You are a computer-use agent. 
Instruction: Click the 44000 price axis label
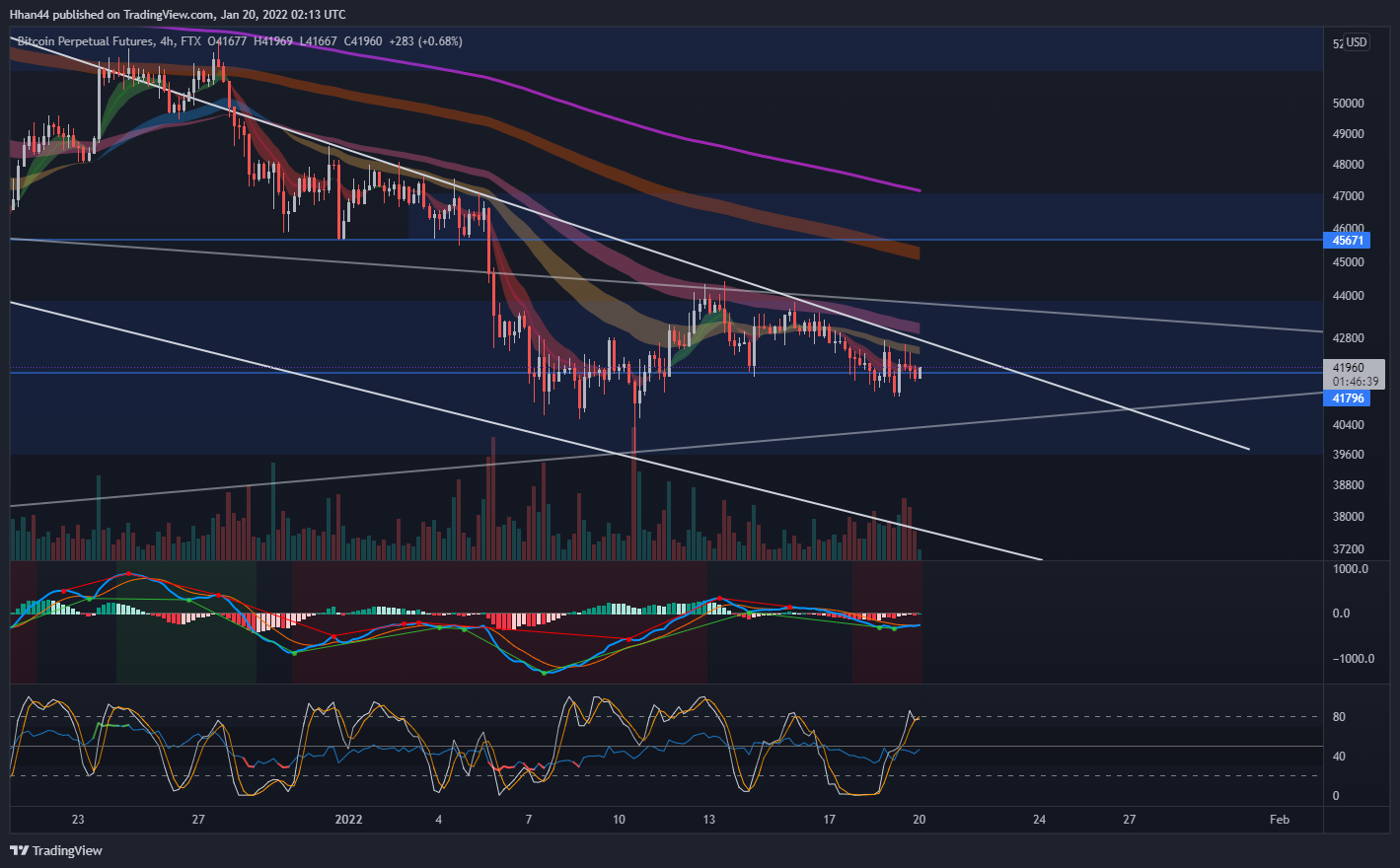click(1348, 296)
